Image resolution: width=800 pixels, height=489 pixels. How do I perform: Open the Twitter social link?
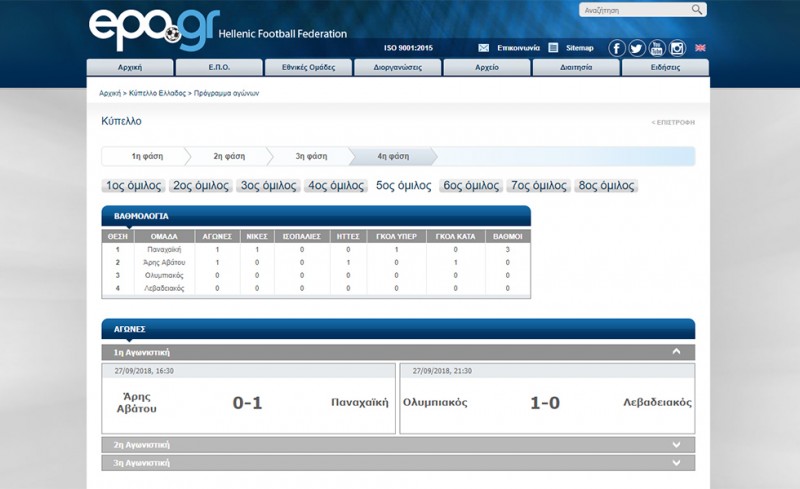click(637, 48)
